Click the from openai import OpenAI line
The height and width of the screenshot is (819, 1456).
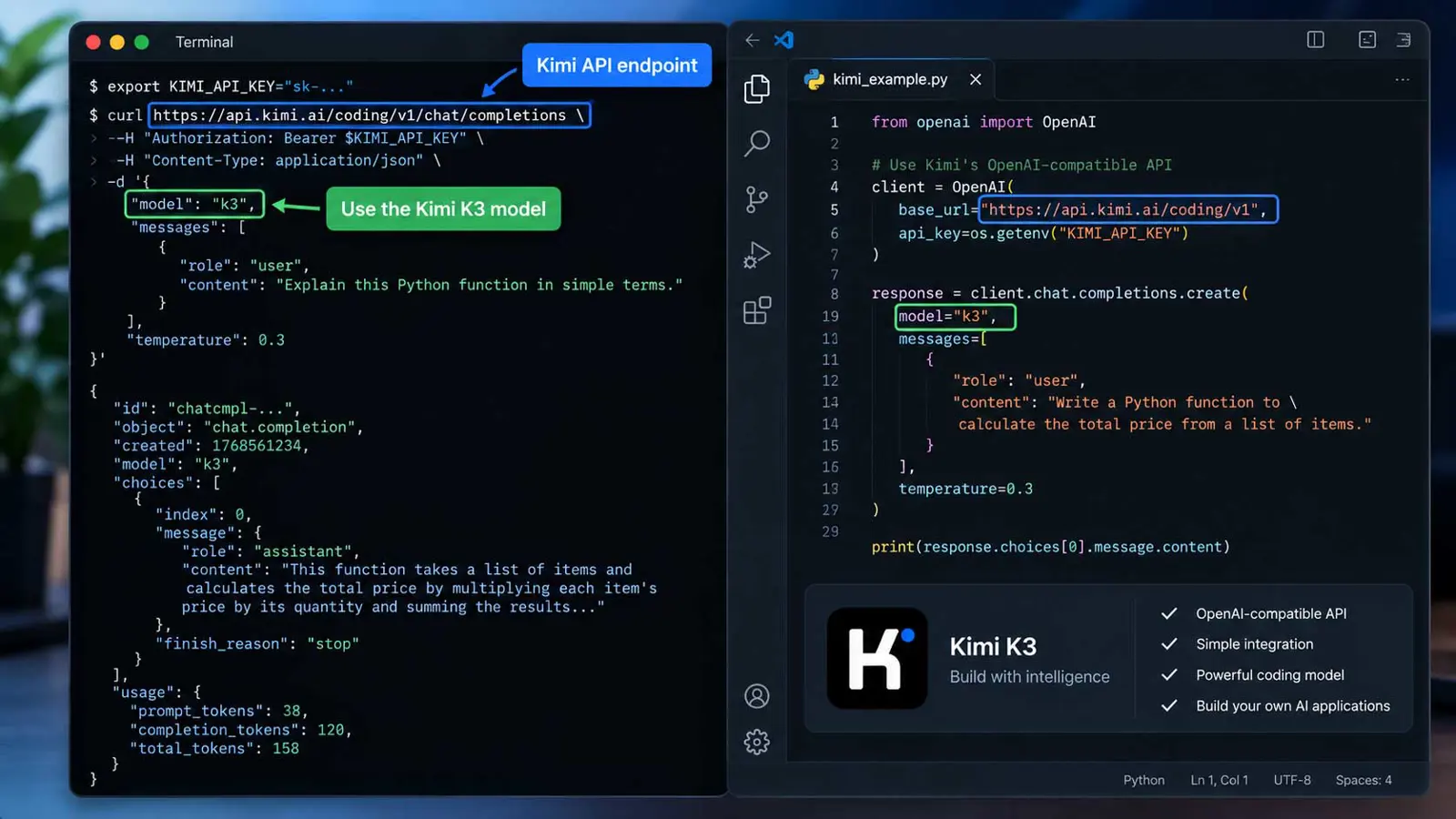(x=984, y=122)
